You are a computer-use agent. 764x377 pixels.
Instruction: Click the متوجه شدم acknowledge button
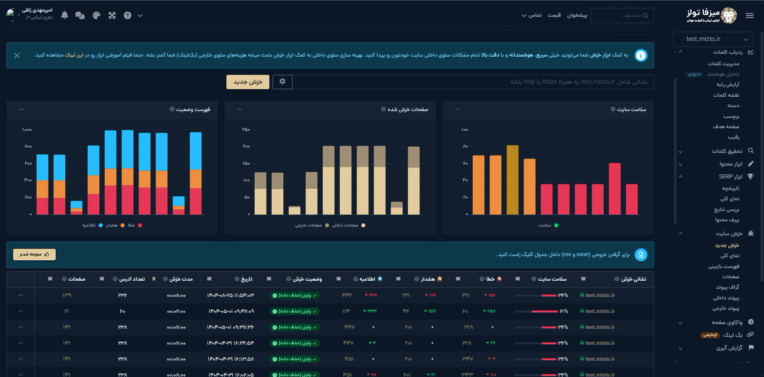(x=34, y=254)
